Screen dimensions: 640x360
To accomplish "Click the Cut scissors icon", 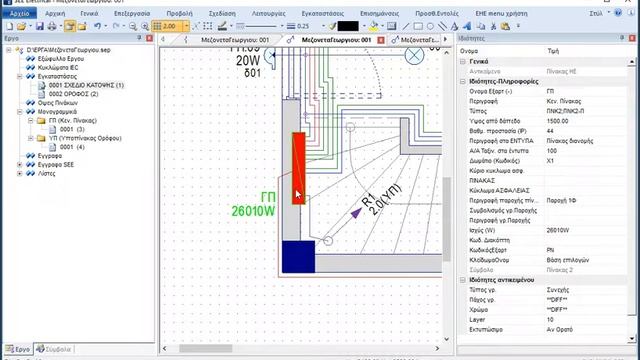I will click(x=493, y=27).
